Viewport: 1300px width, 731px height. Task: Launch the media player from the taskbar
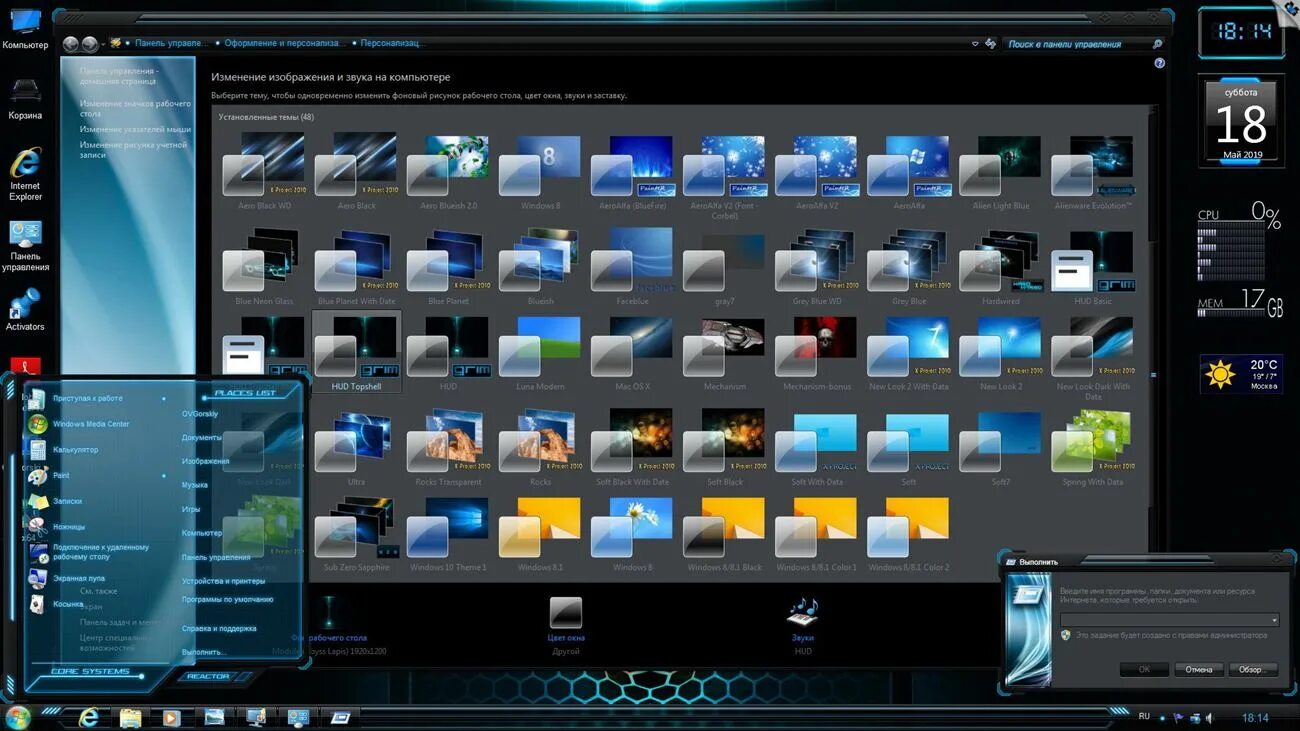[x=171, y=717]
